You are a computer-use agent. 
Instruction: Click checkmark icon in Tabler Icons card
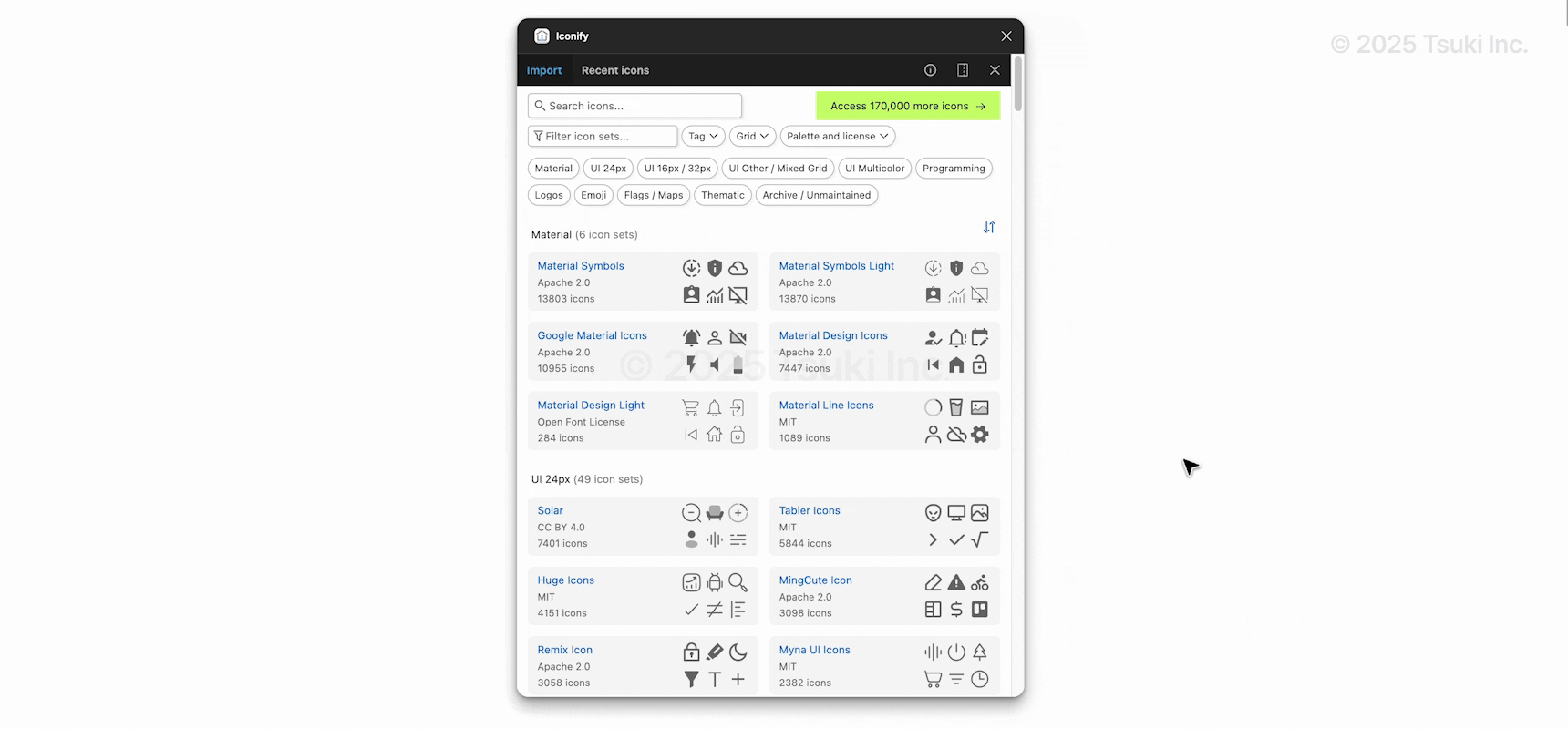(956, 540)
